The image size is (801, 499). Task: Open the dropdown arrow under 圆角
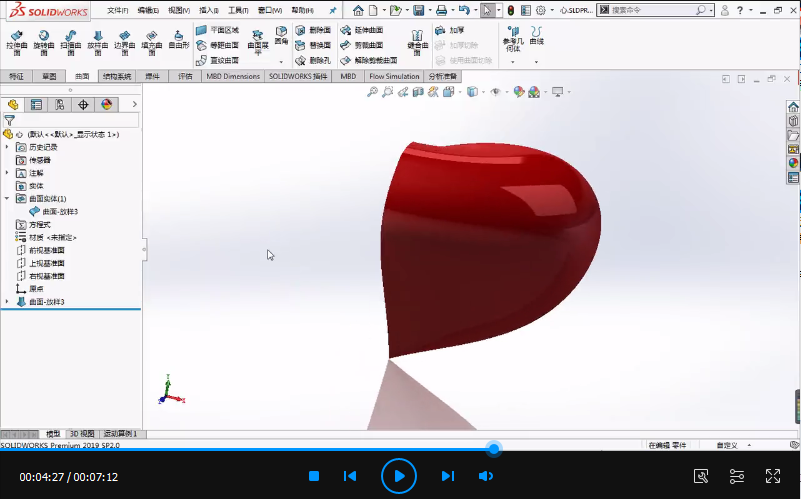pos(281,62)
